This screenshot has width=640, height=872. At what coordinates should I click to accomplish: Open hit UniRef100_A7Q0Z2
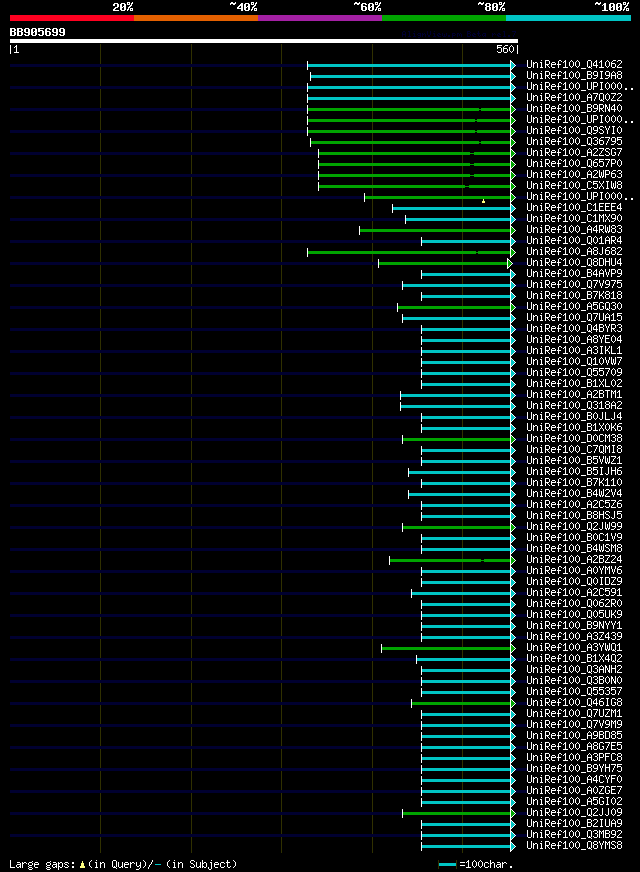574,97
